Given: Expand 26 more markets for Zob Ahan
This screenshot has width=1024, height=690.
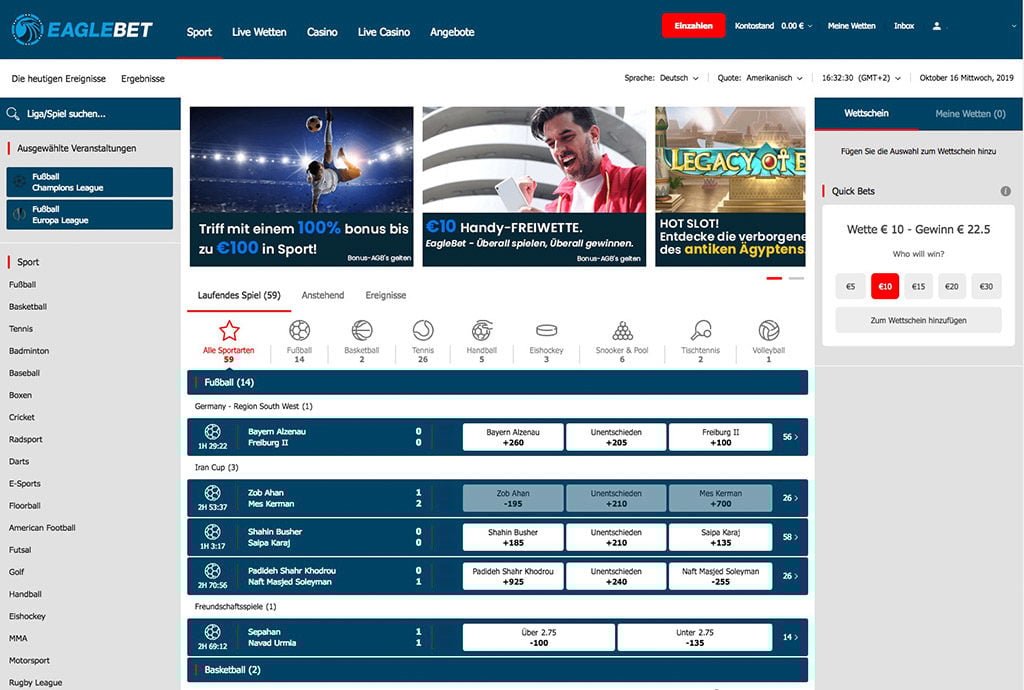Looking at the screenshot, I should tap(790, 498).
